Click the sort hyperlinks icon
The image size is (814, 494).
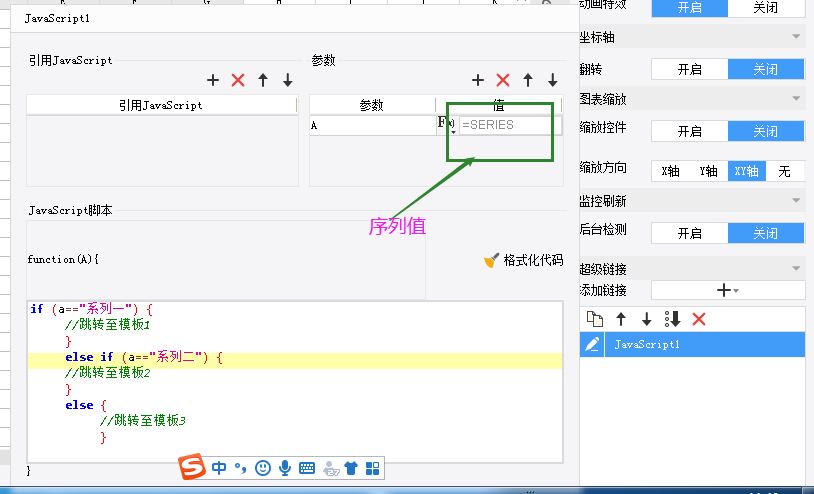coord(673,319)
